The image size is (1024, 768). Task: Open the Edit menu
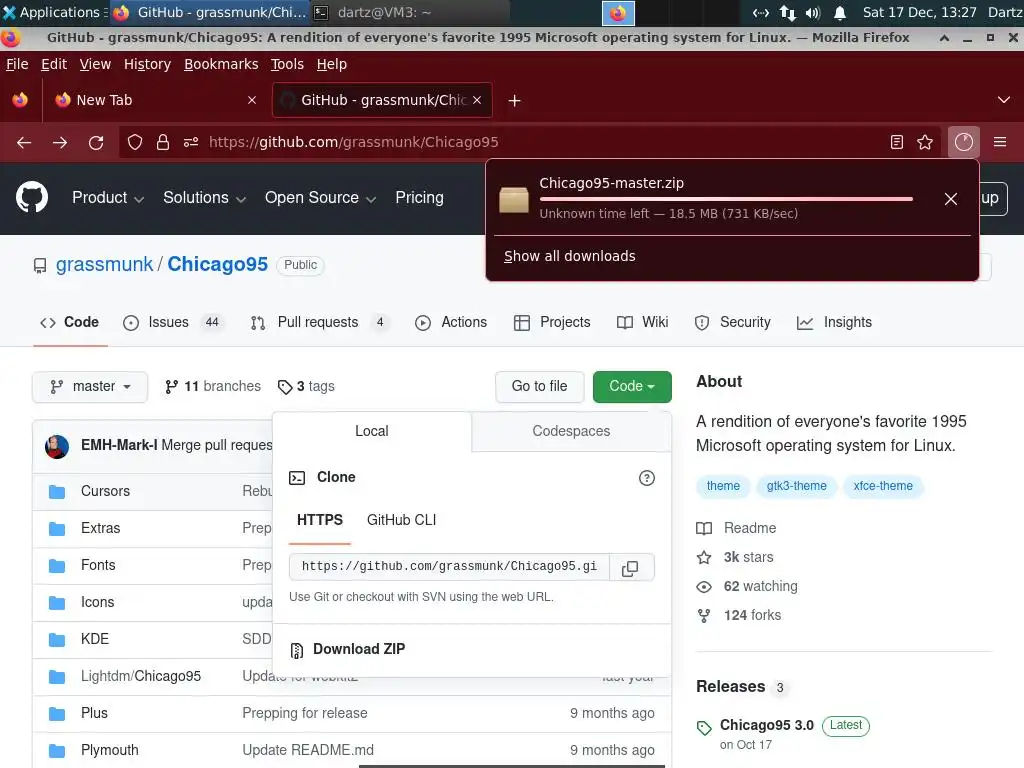pos(54,64)
